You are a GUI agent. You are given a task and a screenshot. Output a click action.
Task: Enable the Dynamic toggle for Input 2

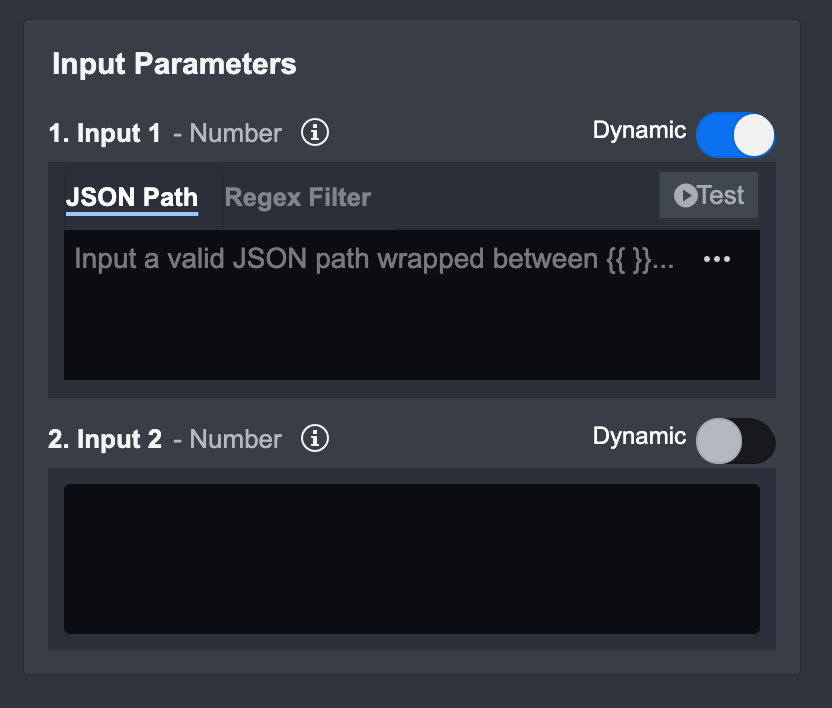(x=735, y=441)
